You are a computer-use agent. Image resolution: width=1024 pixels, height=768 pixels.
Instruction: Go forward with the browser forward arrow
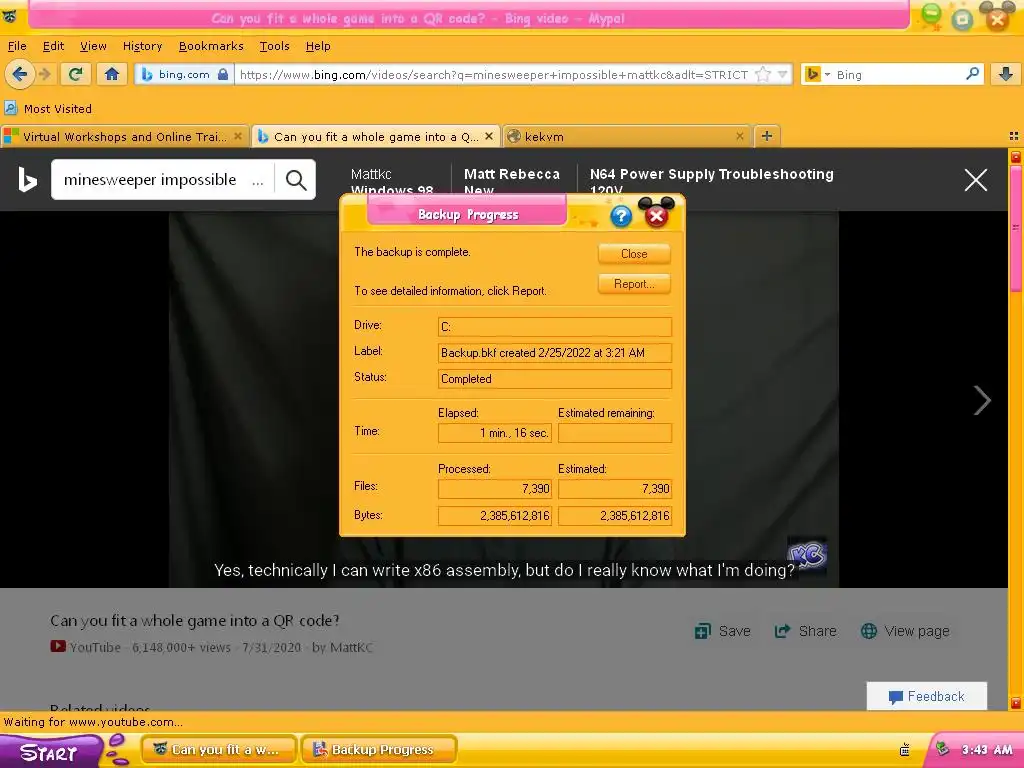[x=44, y=74]
